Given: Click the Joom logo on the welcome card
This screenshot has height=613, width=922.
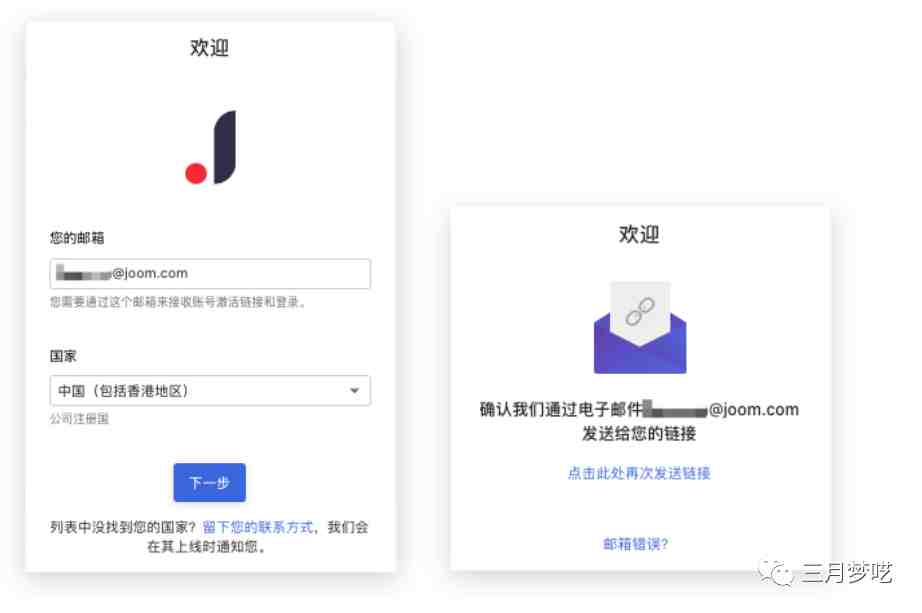Looking at the screenshot, I should [211, 147].
